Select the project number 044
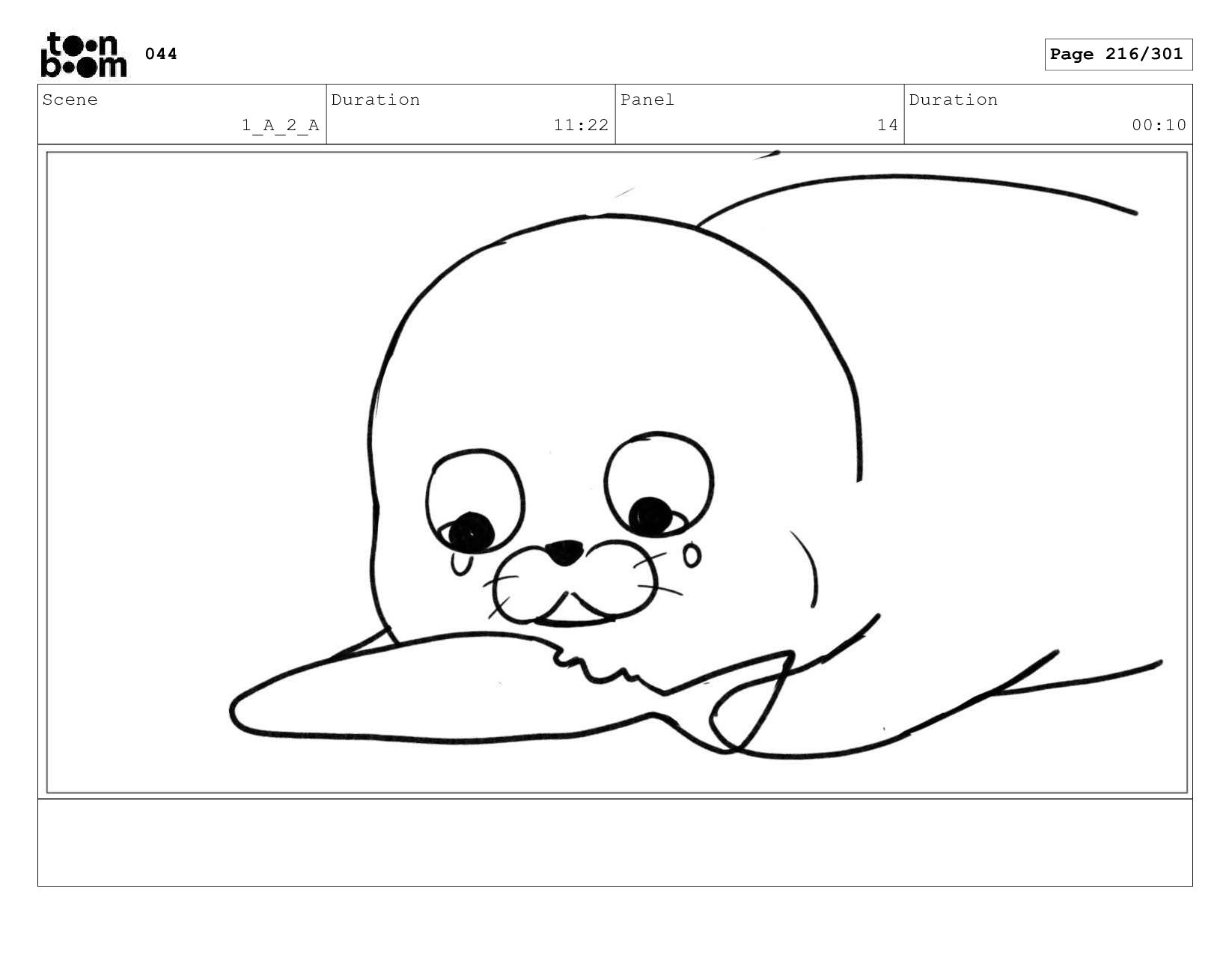 (x=161, y=54)
